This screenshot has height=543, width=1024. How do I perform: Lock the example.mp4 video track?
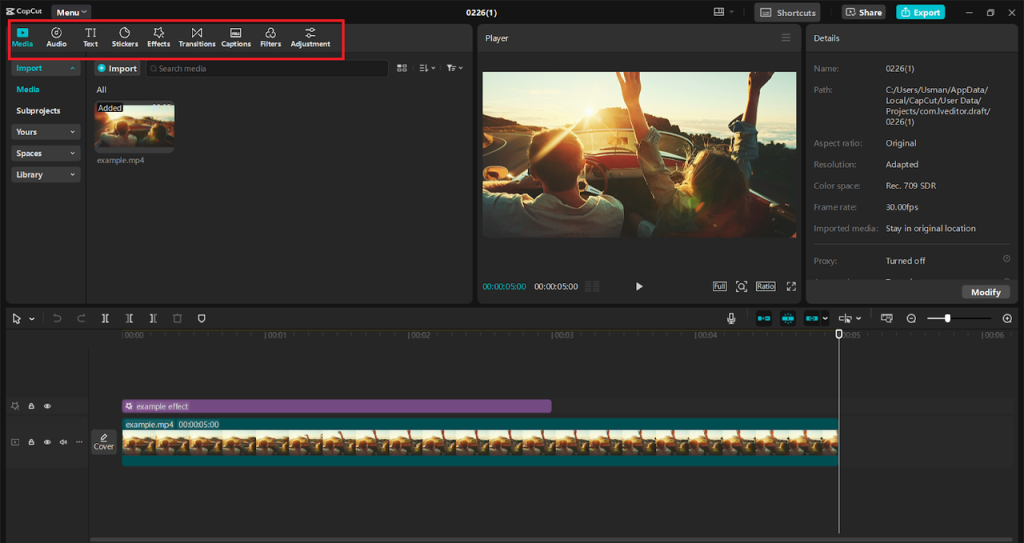point(31,442)
